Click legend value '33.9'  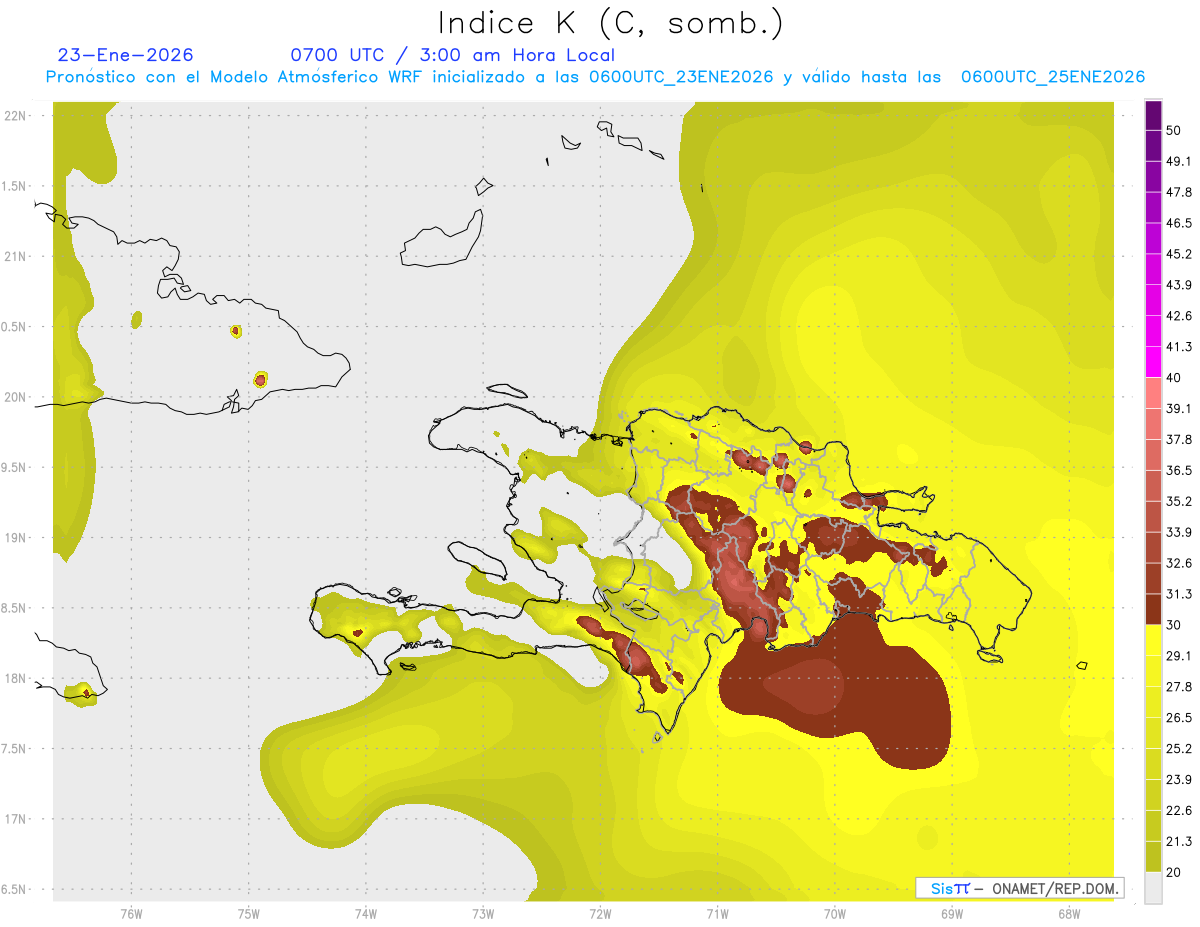(x=1179, y=532)
